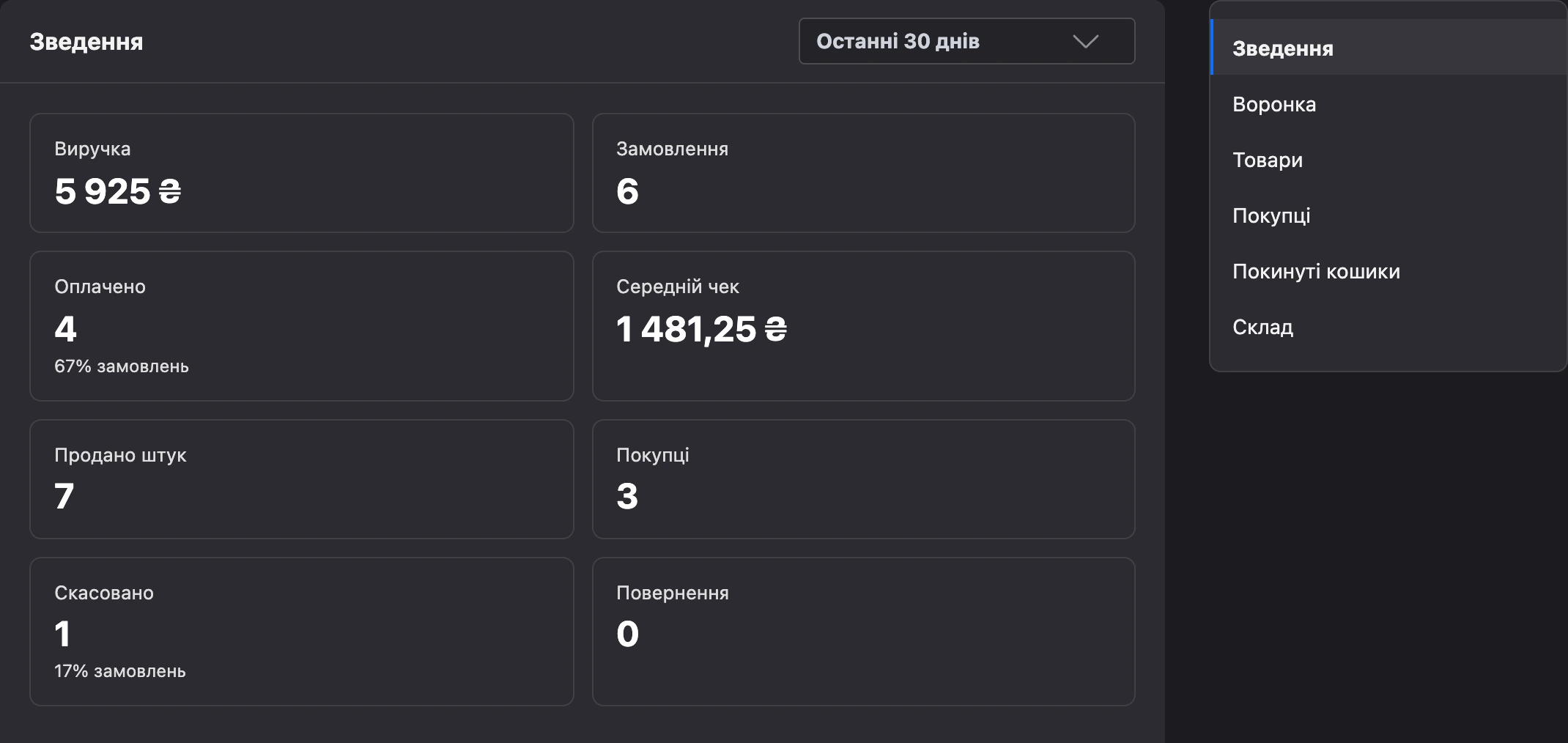The height and width of the screenshot is (743, 1568).
Task: Click the Замовлення card value 6
Action: [x=627, y=191]
